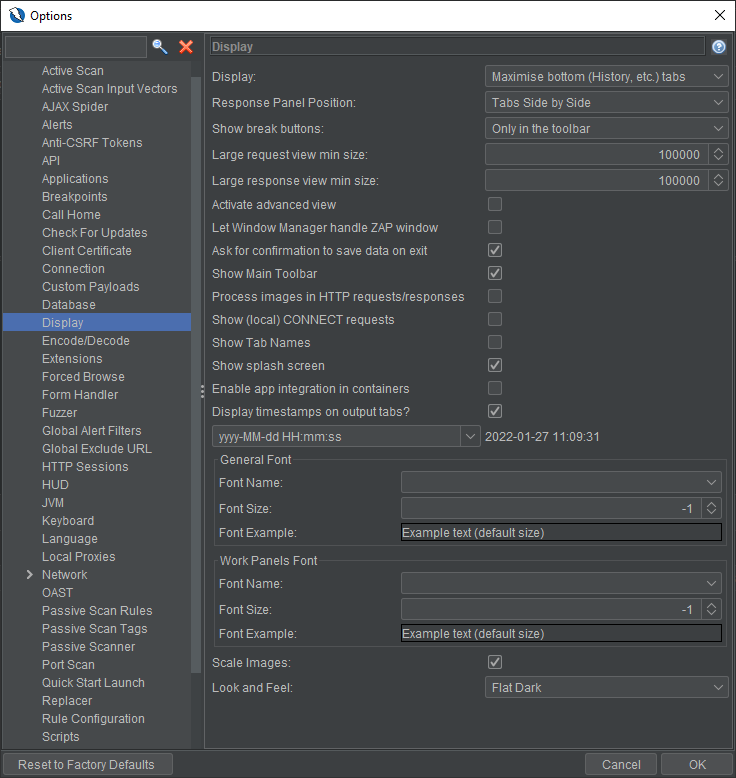
Task: Select Scripts in options tree
Action: [x=61, y=736]
